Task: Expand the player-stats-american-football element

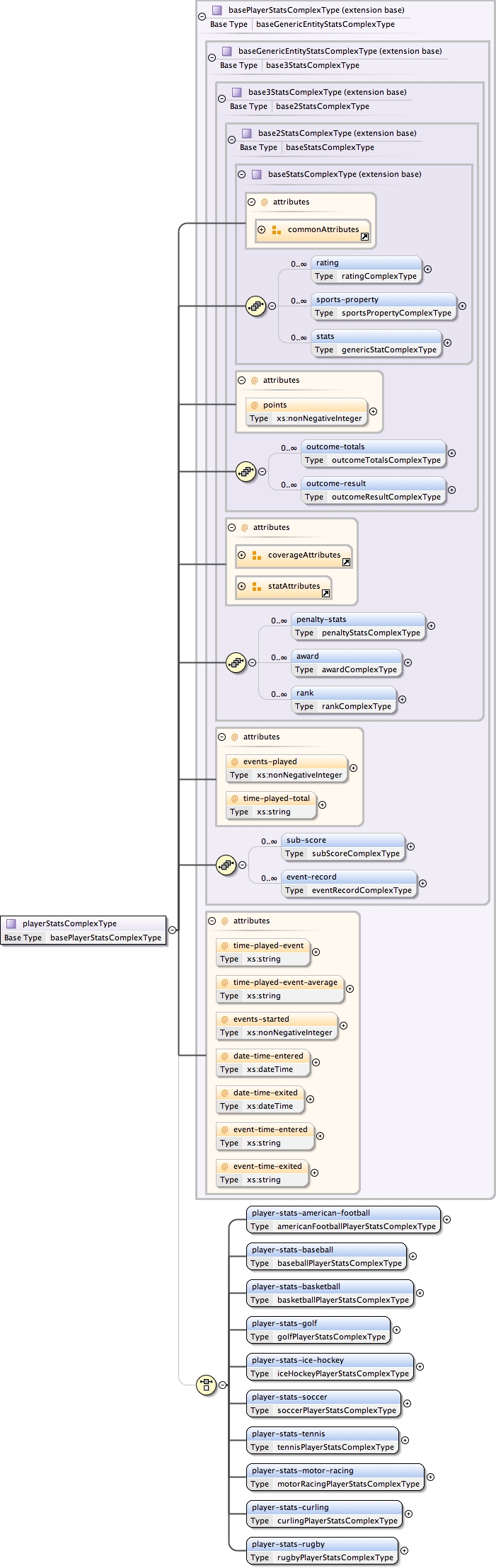Action: [446, 1219]
